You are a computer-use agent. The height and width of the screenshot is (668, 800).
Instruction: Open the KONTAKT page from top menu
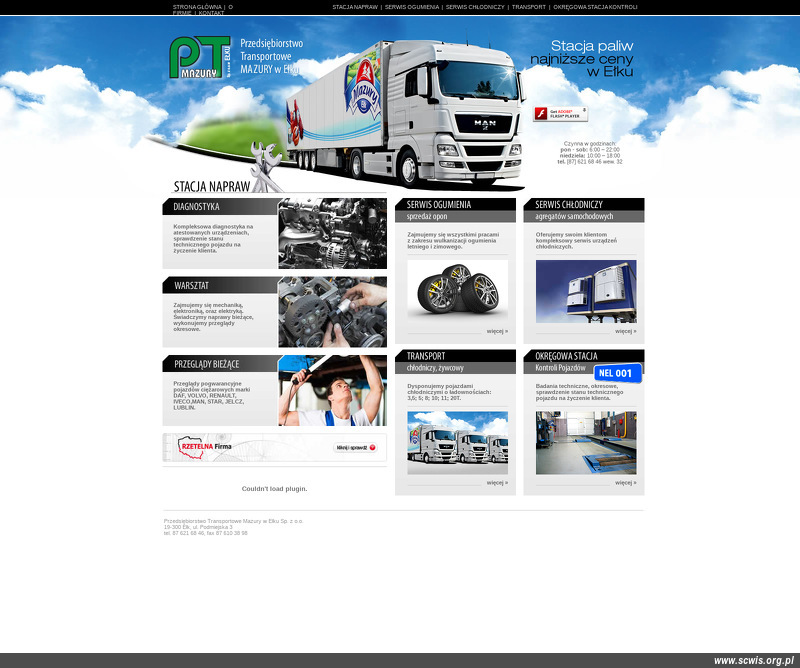211,13
